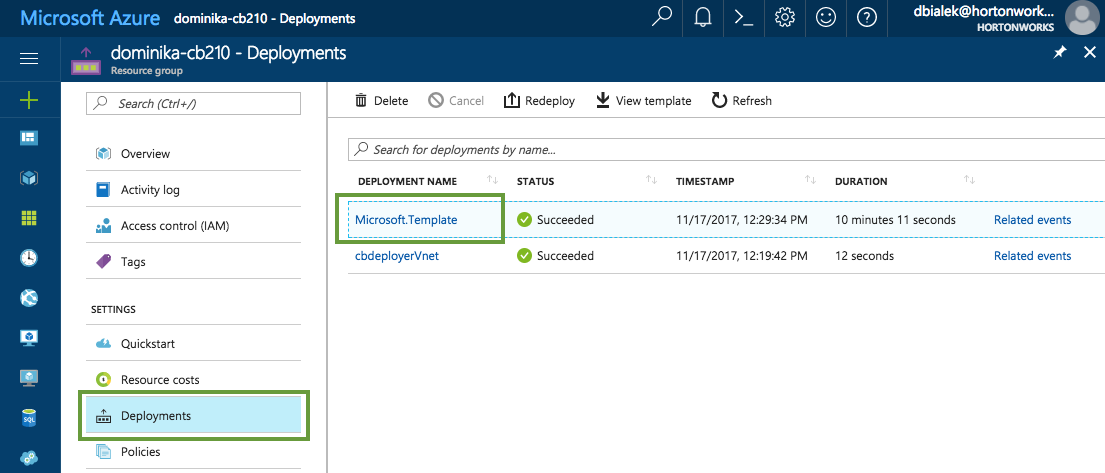Sort by Timestamp column arrows
The height and width of the screenshot is (473, 1105).
(810, 181)
